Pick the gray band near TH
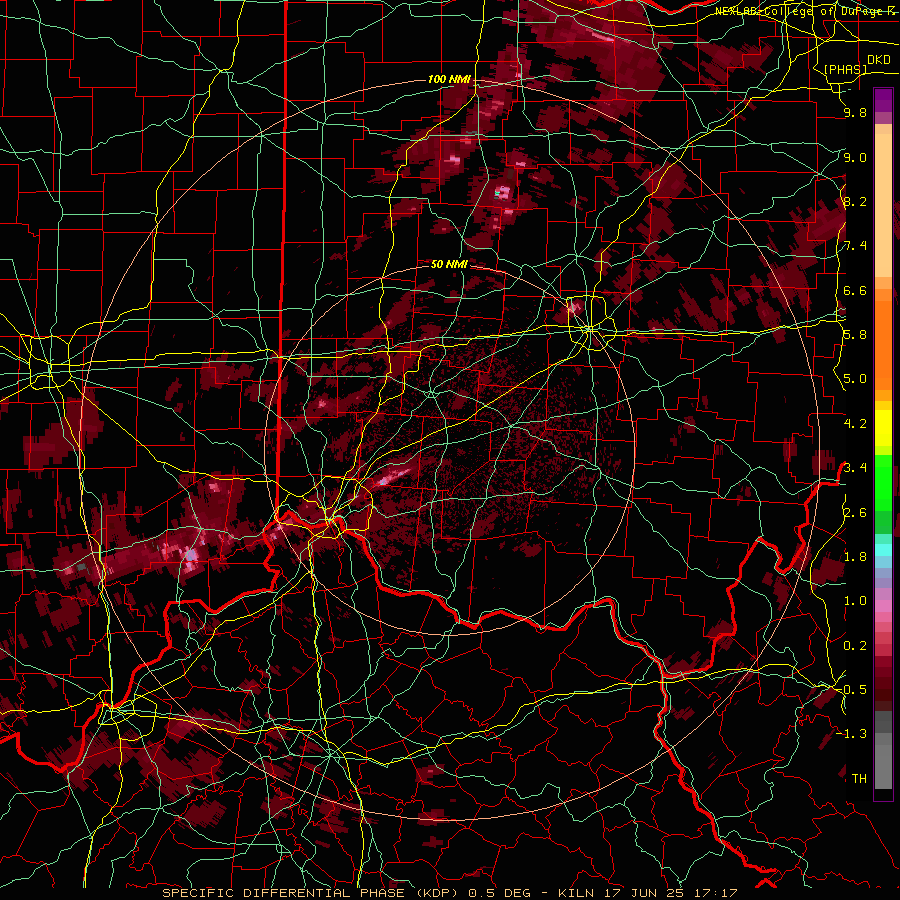The width and height of the screenshot is (900, 900). point(883,766)
